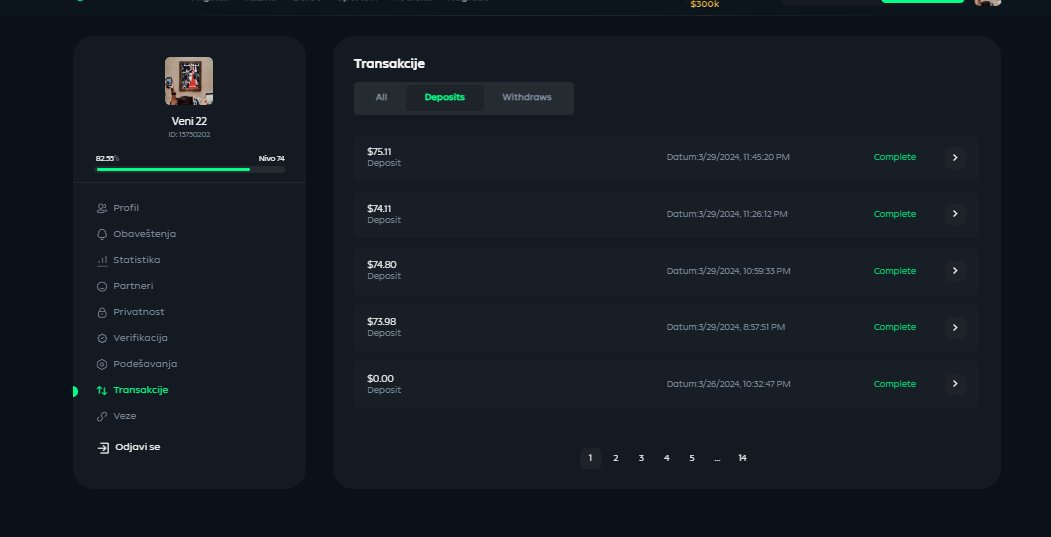1051x537 pixels.
Task: Click Complete status of $74.11 deposit
Action: 895,214
